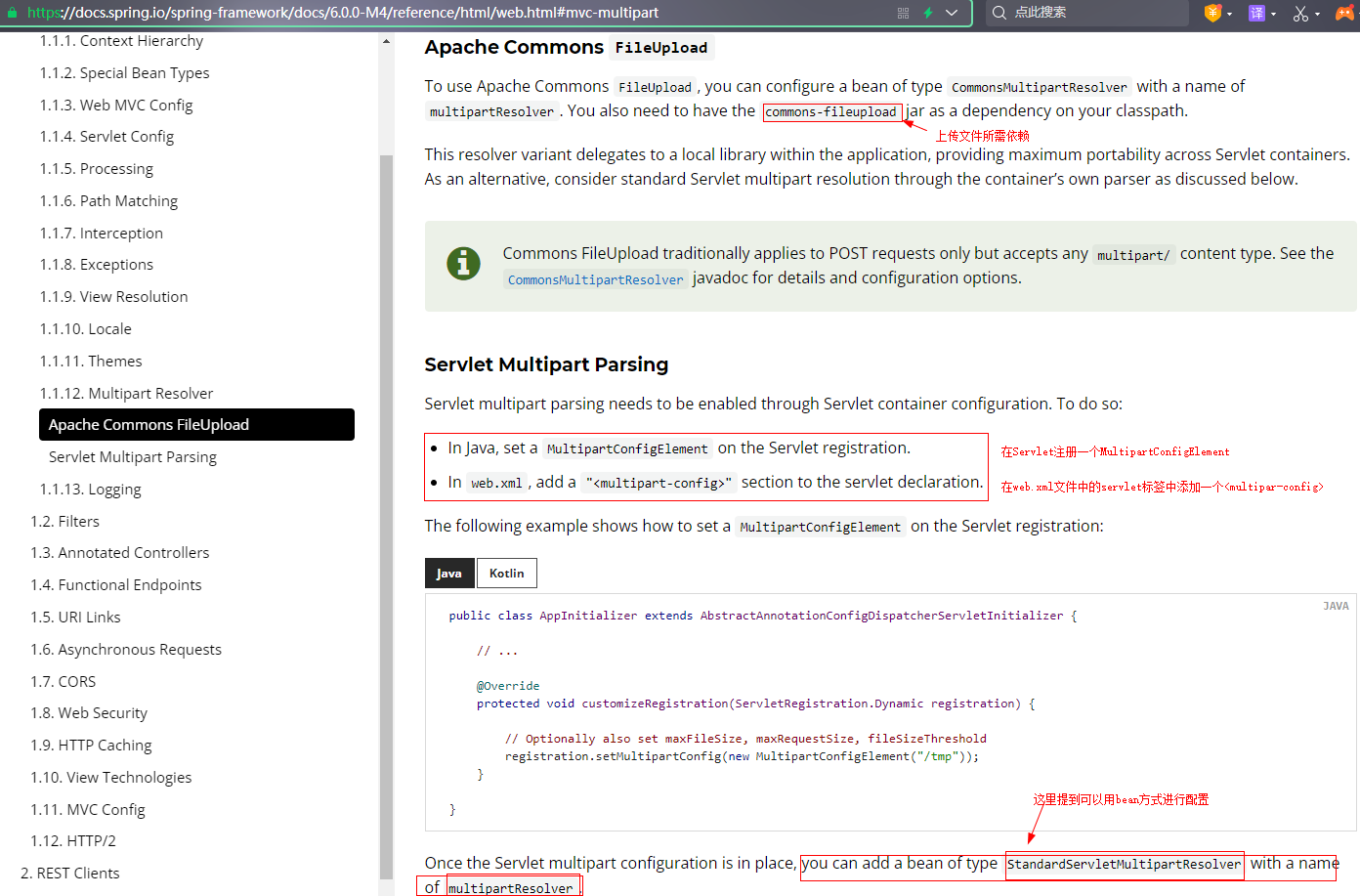Click the commons-fileupload code term
The width and height of the screenshot is (1360, 896).
point(831,111)
